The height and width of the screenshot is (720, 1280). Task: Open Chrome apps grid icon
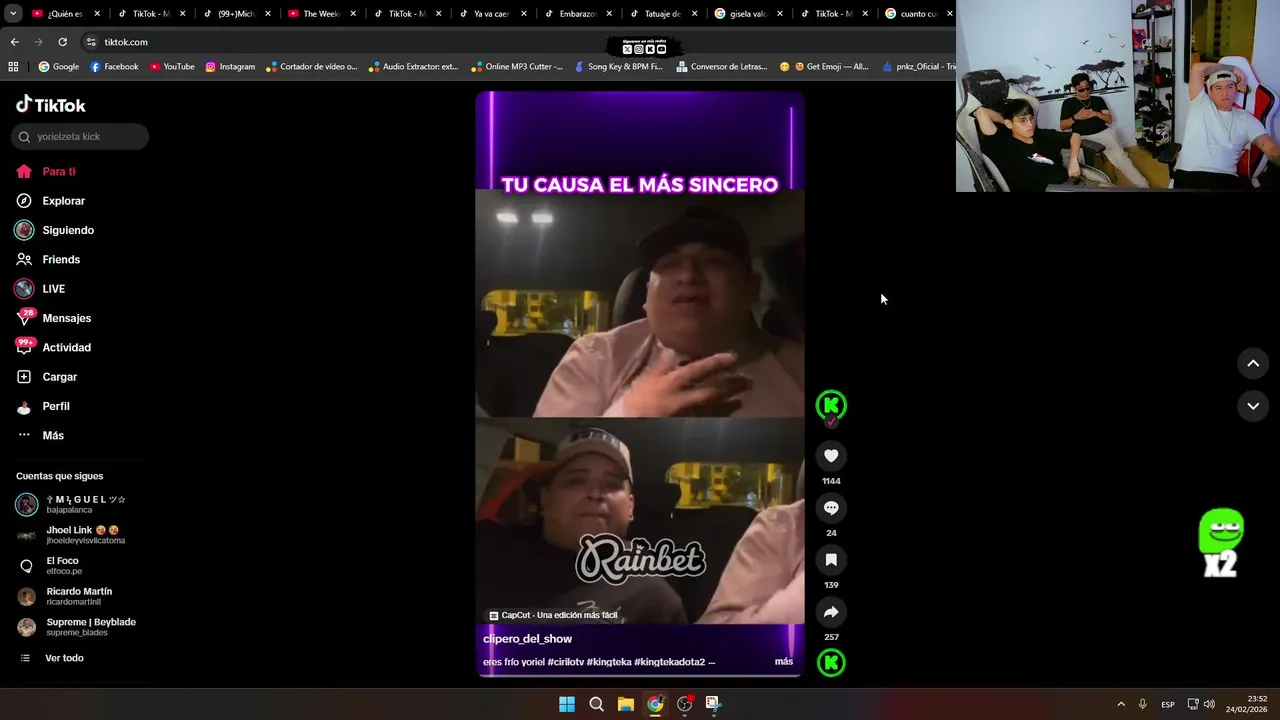click(x=13, y=67)
